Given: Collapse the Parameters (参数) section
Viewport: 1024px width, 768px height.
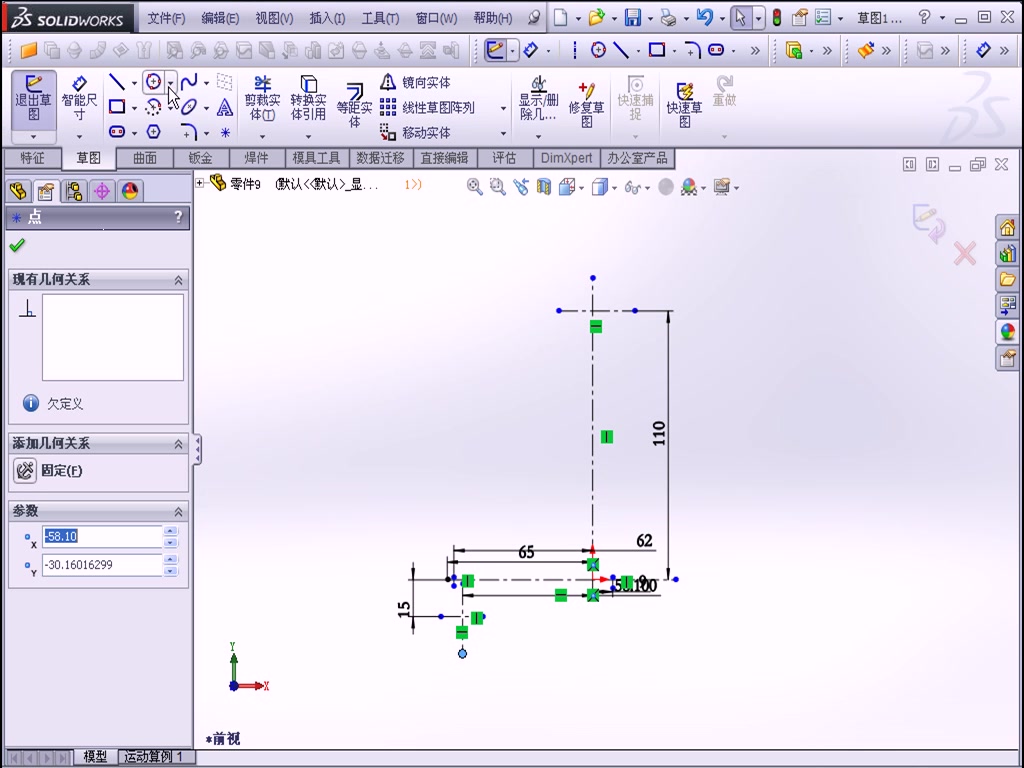Looking at the screenshot, I should (178, 511).
